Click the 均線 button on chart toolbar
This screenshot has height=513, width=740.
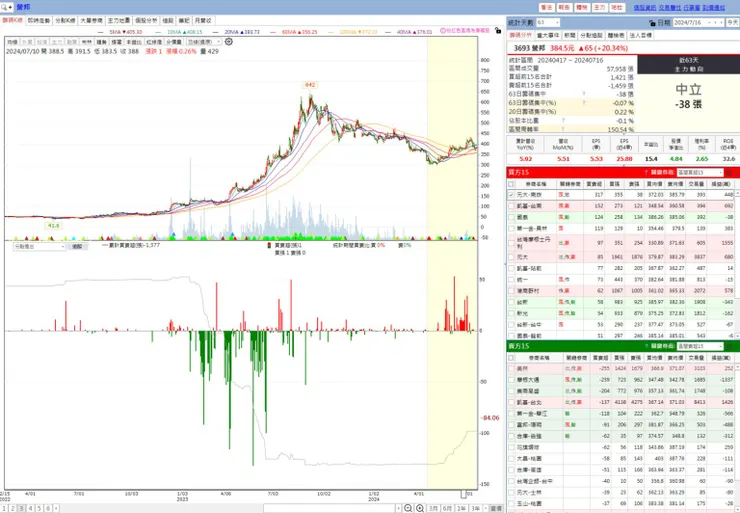coord(12,42)
